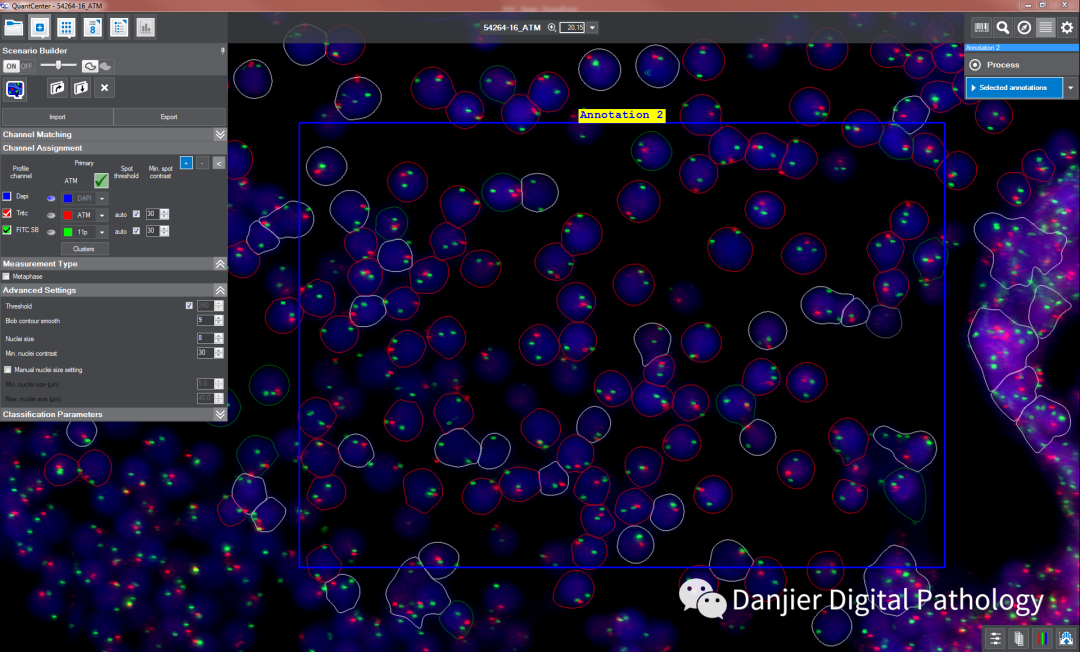Collapse the Measurement Type section
Image resolution: width=1080 pixels, height=652 pixels.
pyautogui.click(x=220, y=264)
